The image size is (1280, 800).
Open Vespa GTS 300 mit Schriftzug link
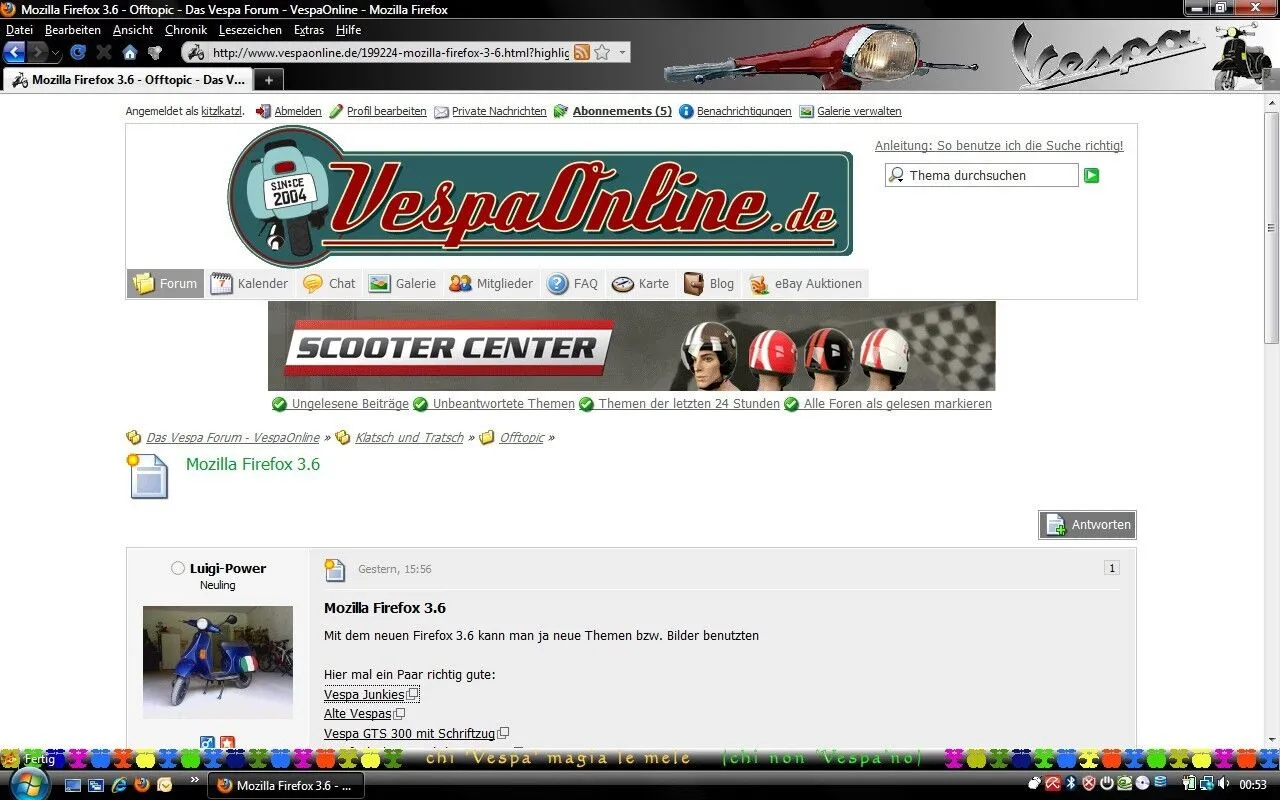pyautogui.click(x=409, y=734)
